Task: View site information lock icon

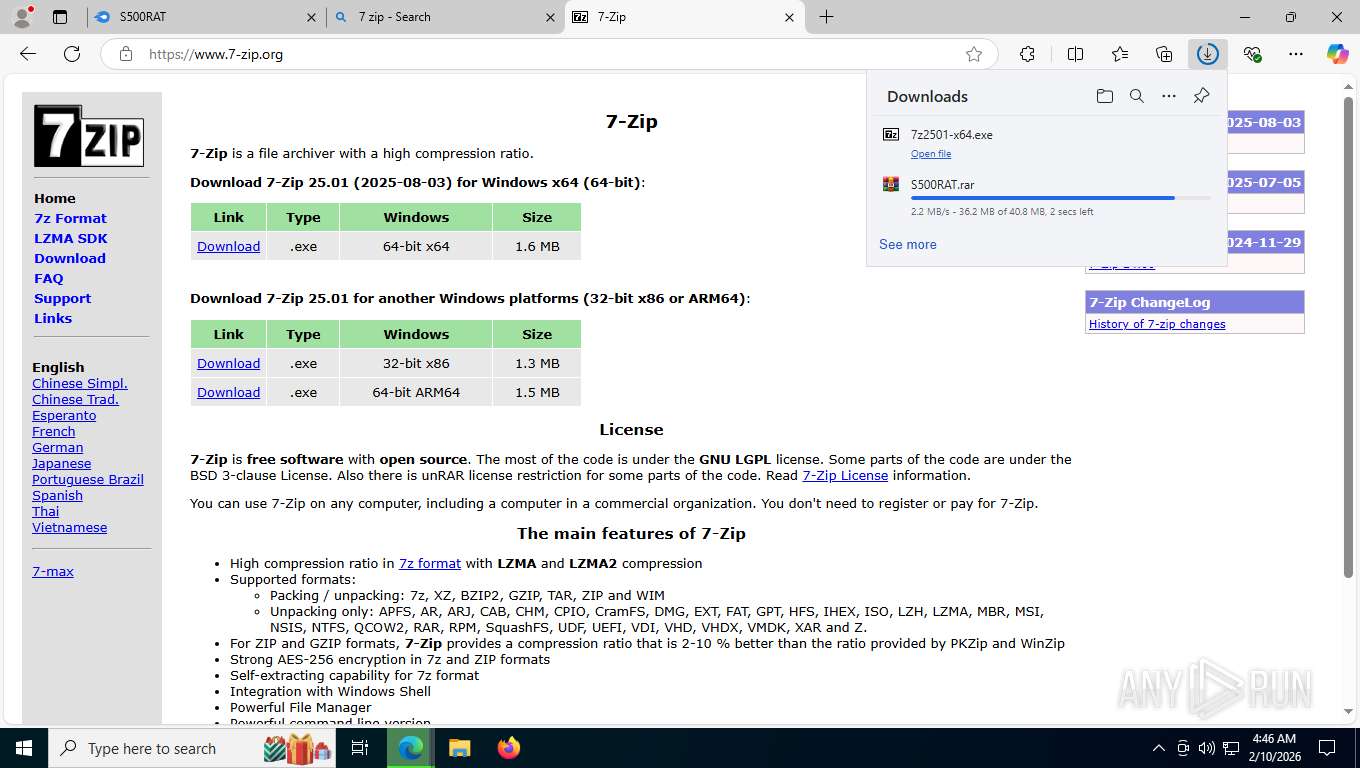Action: pyautogui.click(x=126, y=54)
